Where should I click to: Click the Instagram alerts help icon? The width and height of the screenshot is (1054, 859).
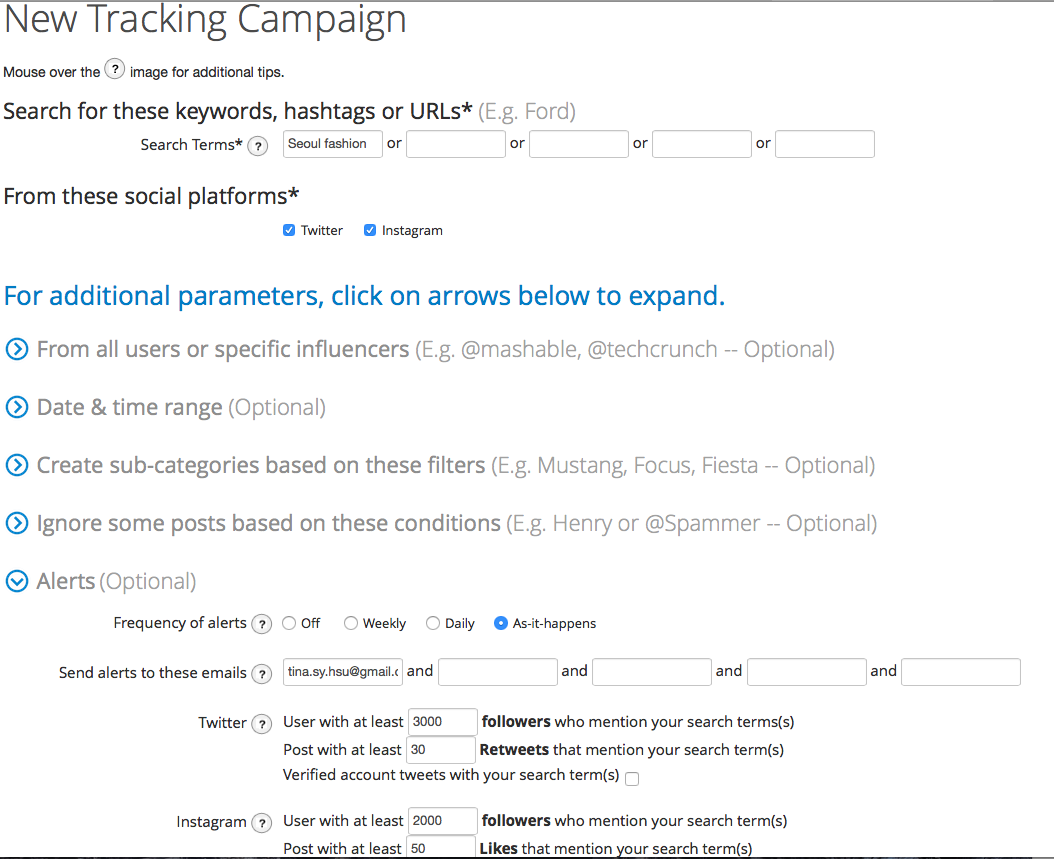pyautogui.click(x=261, y=823)
